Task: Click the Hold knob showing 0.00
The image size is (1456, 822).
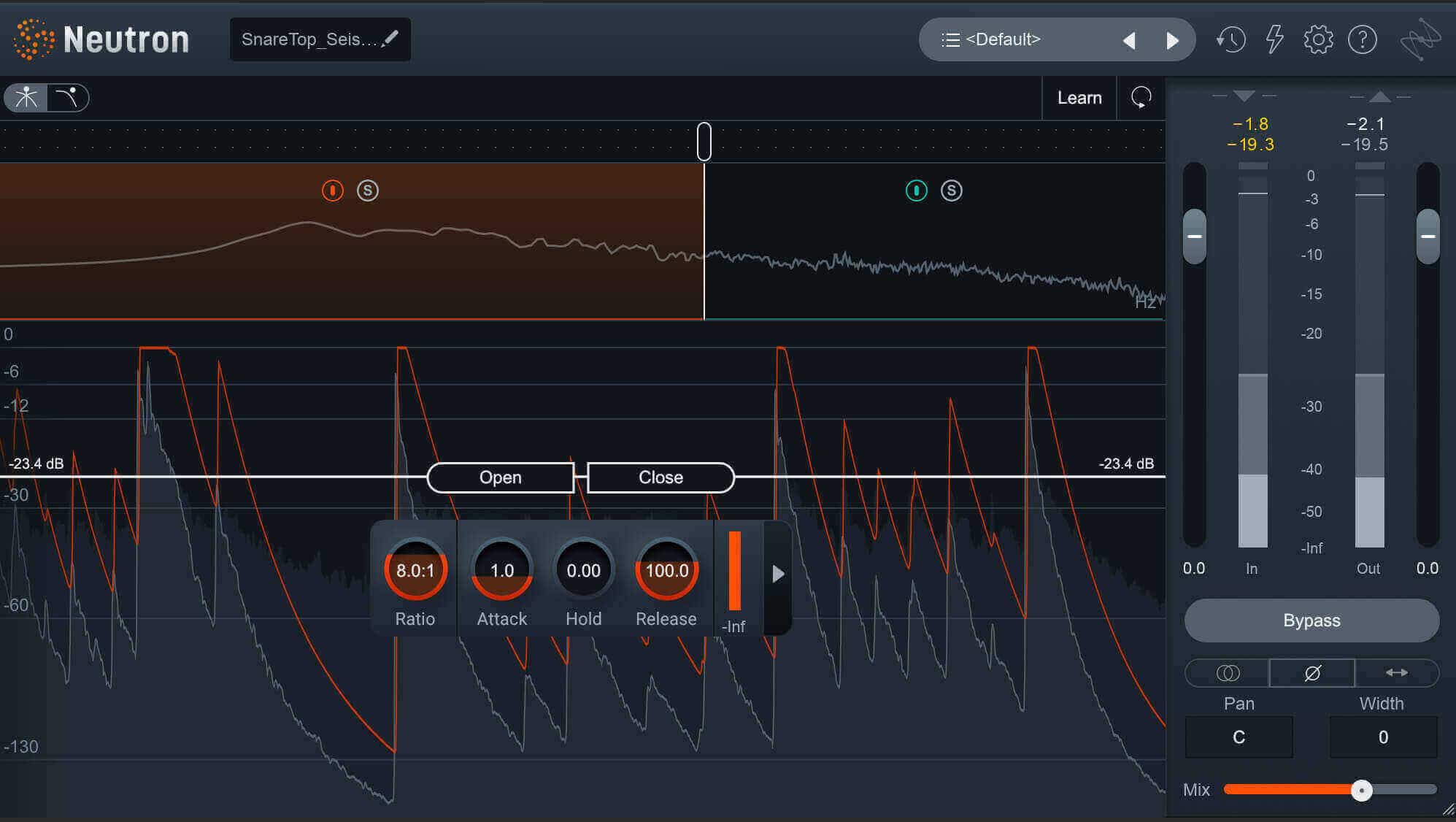Action: [x=584, y=570]
